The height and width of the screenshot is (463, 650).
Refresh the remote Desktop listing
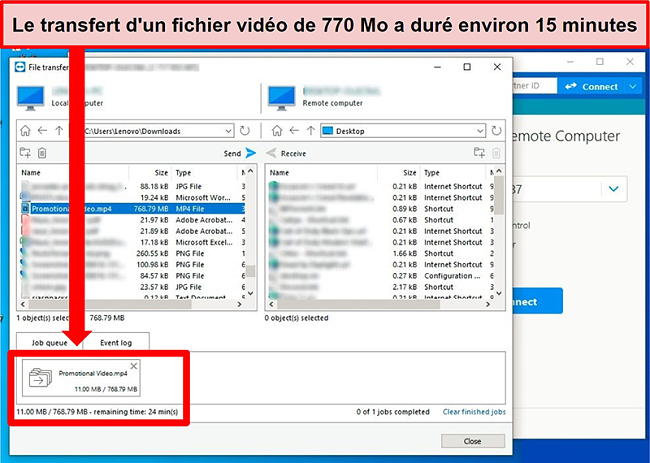click(x=496, y=131)
